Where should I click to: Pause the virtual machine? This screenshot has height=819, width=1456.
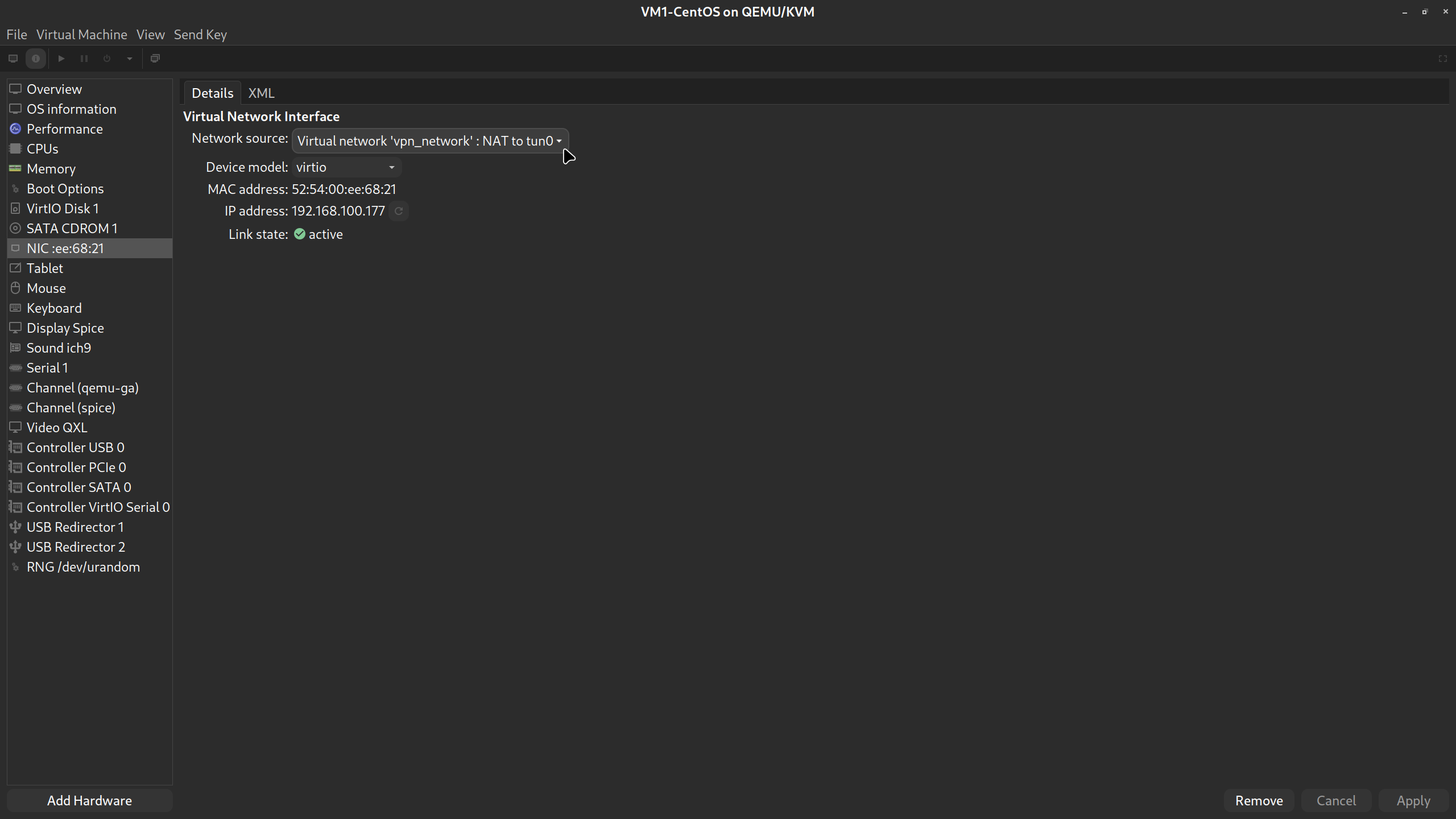[x=84, y=58]
